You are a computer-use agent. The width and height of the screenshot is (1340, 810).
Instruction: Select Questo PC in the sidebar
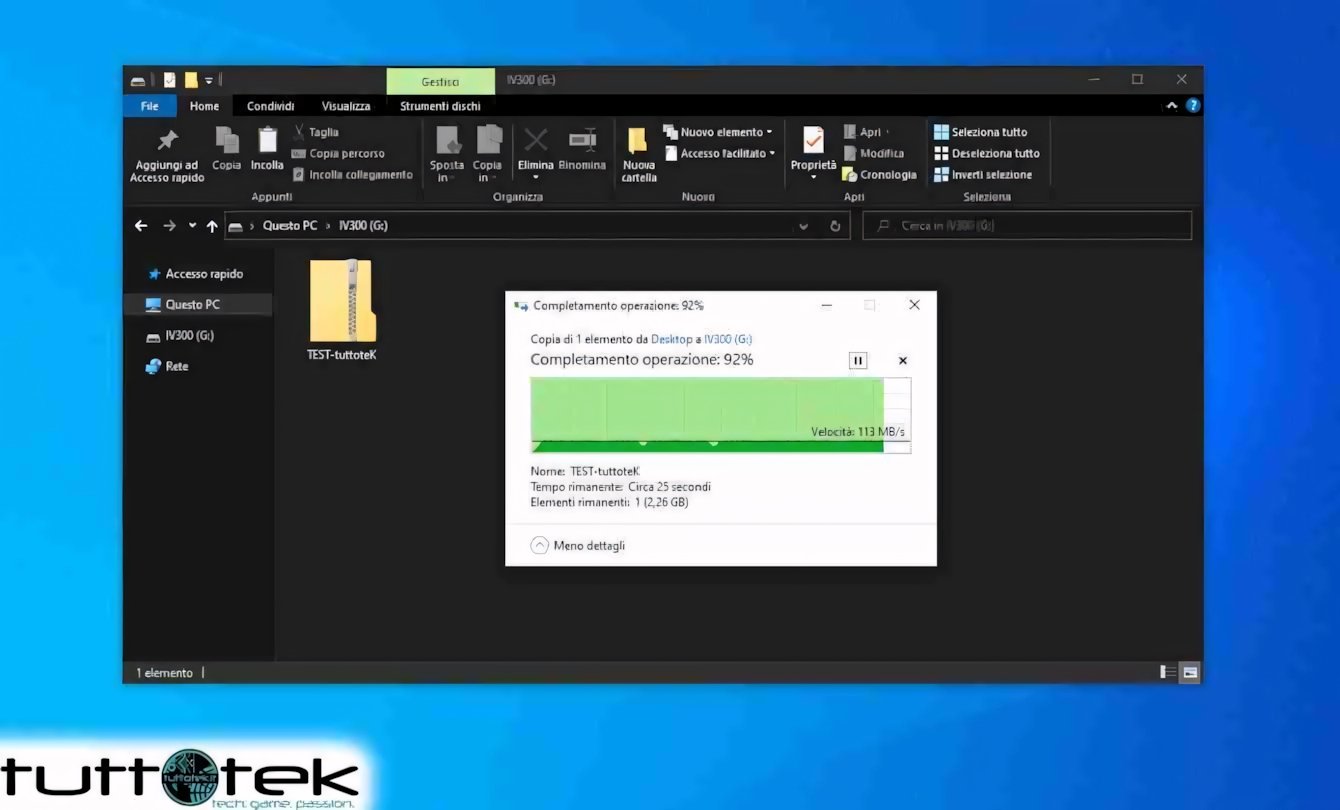pos(197,305)
